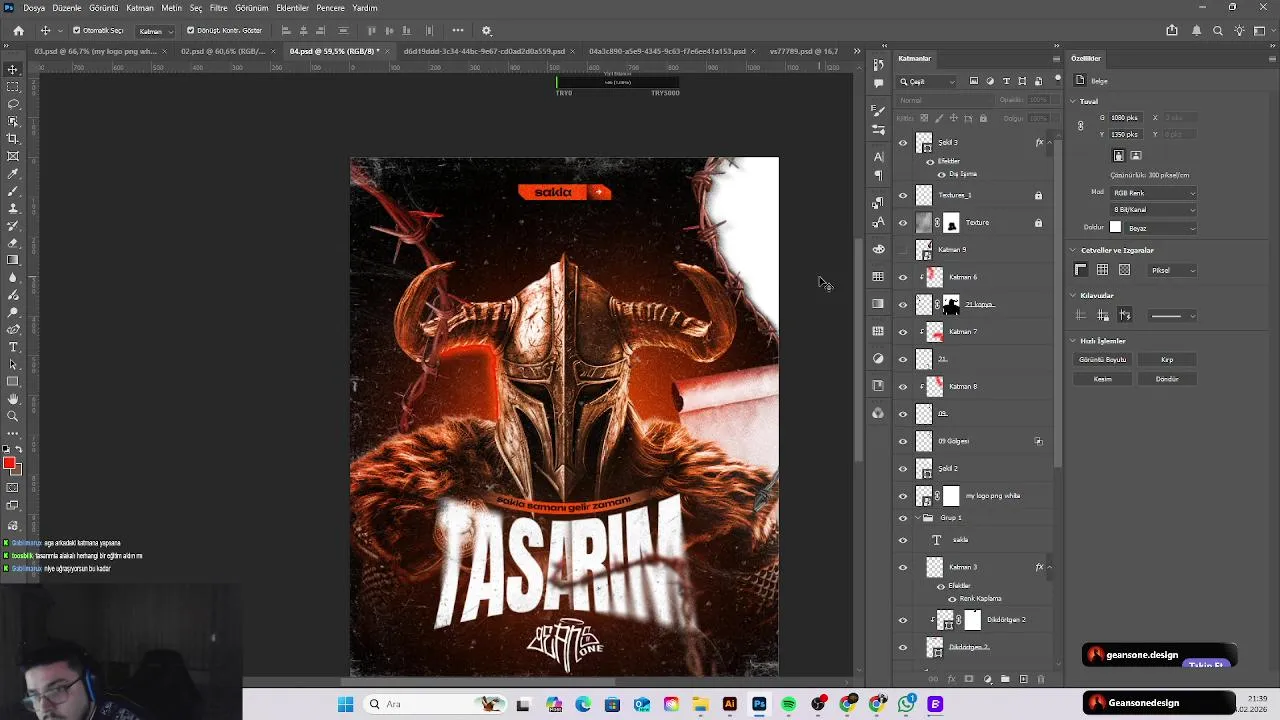Select the Rectangular Marquee tool
The image size is (1280, 720).
tap(13, 87)
